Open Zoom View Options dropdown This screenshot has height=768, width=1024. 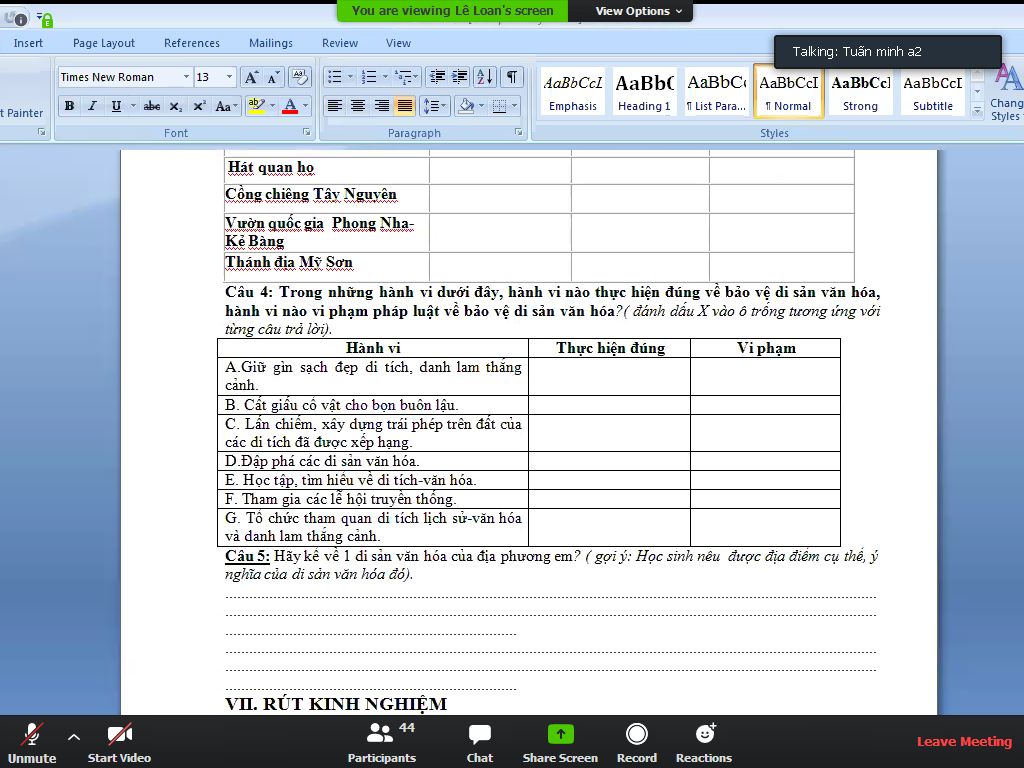pyautogui.click(x=638, y=11)
